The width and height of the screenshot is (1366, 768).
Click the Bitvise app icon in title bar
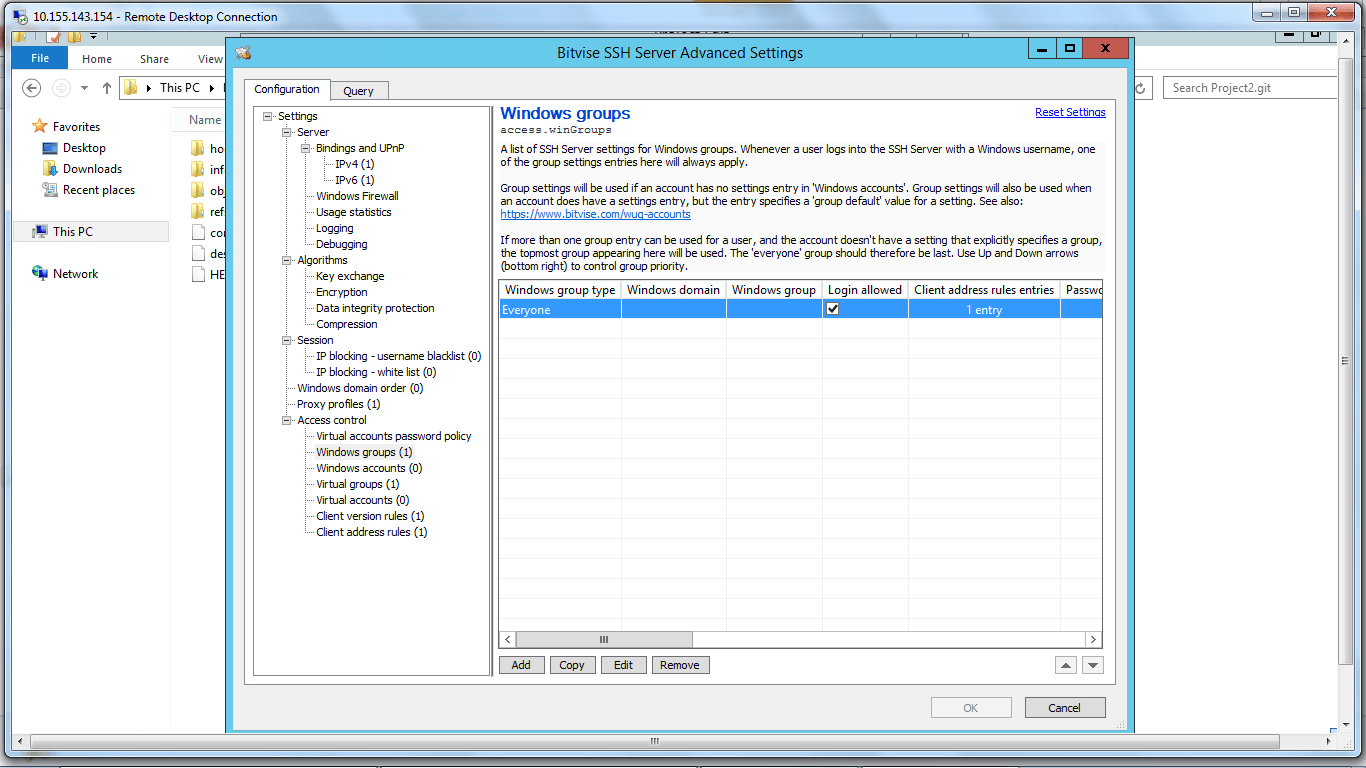point(243,52)
